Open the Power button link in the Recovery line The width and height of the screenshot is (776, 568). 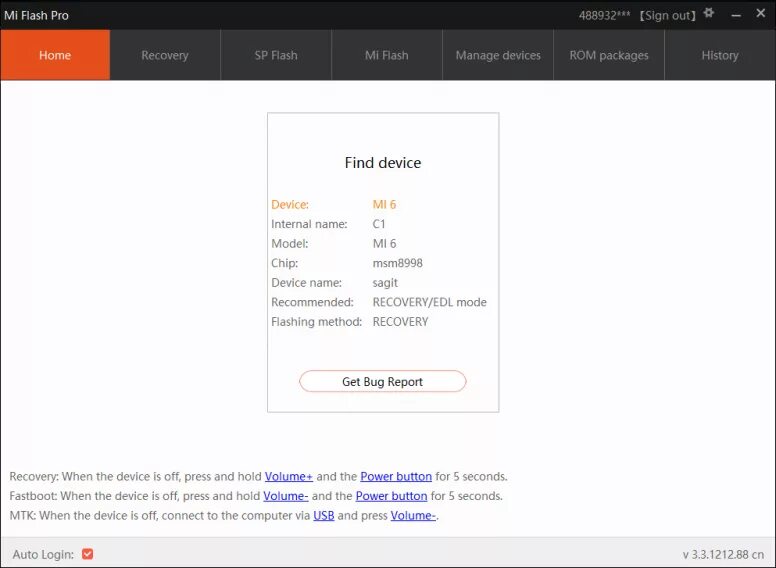(x=396, y=476)
